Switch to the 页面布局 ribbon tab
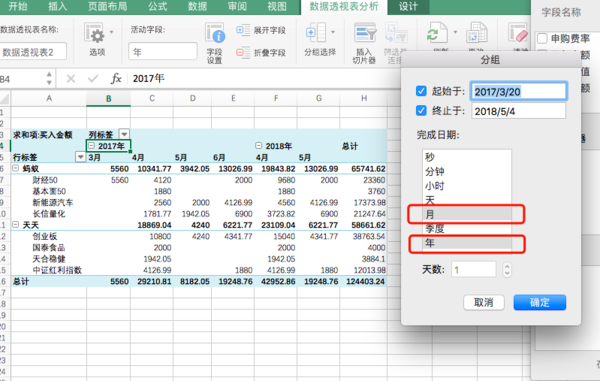600x381 pixels. pos(108,7)
